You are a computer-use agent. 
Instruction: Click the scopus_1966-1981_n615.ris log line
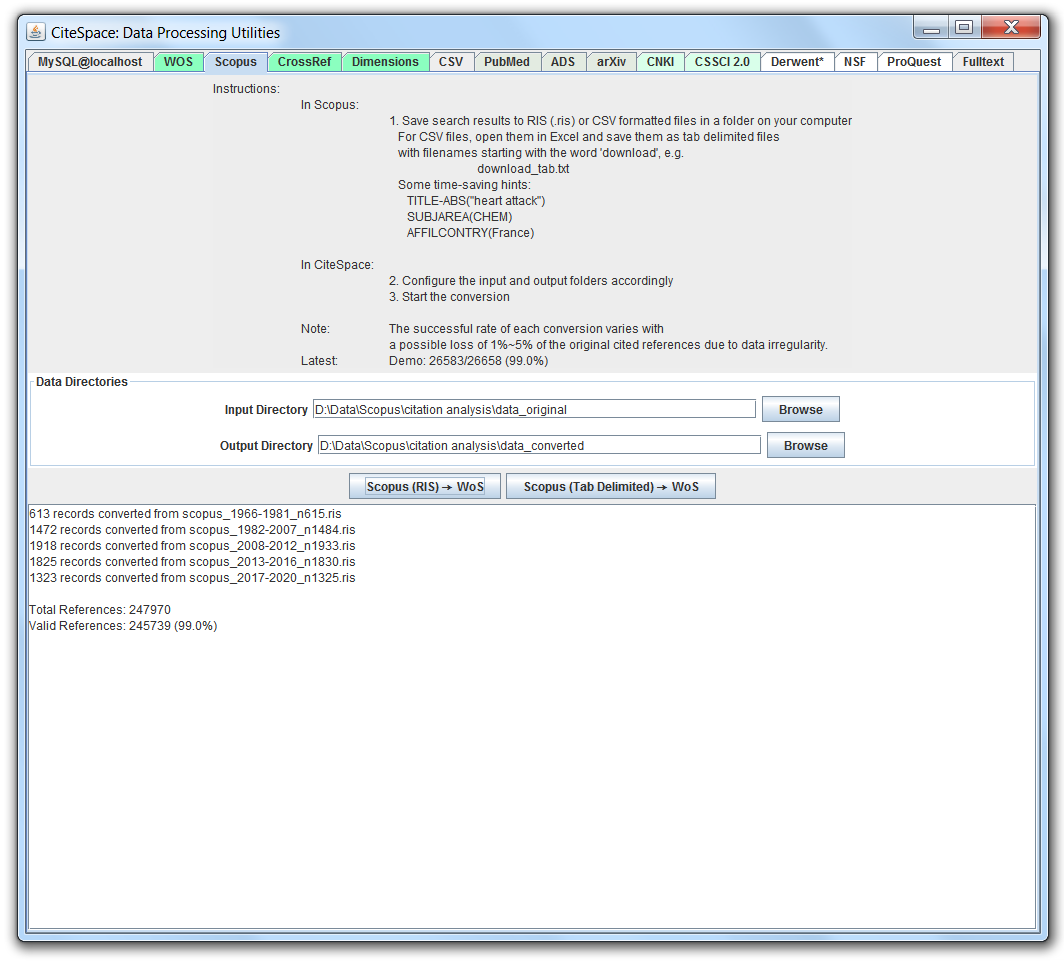pyautogui.click(x=185, y=514)
